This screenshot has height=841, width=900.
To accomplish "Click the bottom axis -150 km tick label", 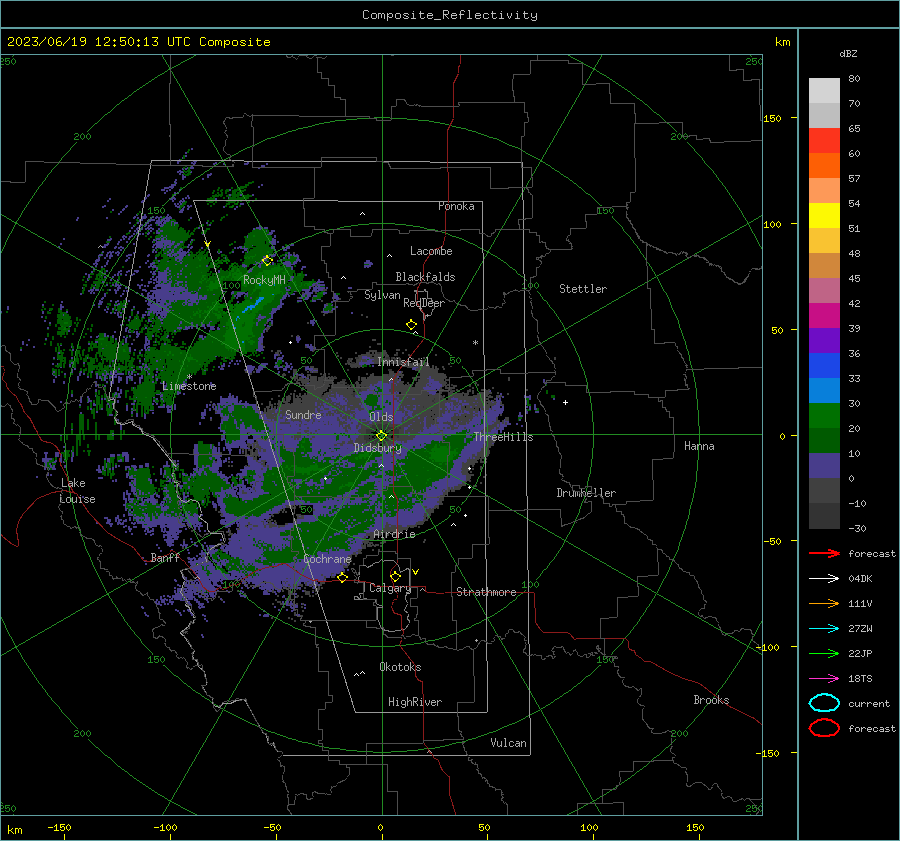I will 59,827.
